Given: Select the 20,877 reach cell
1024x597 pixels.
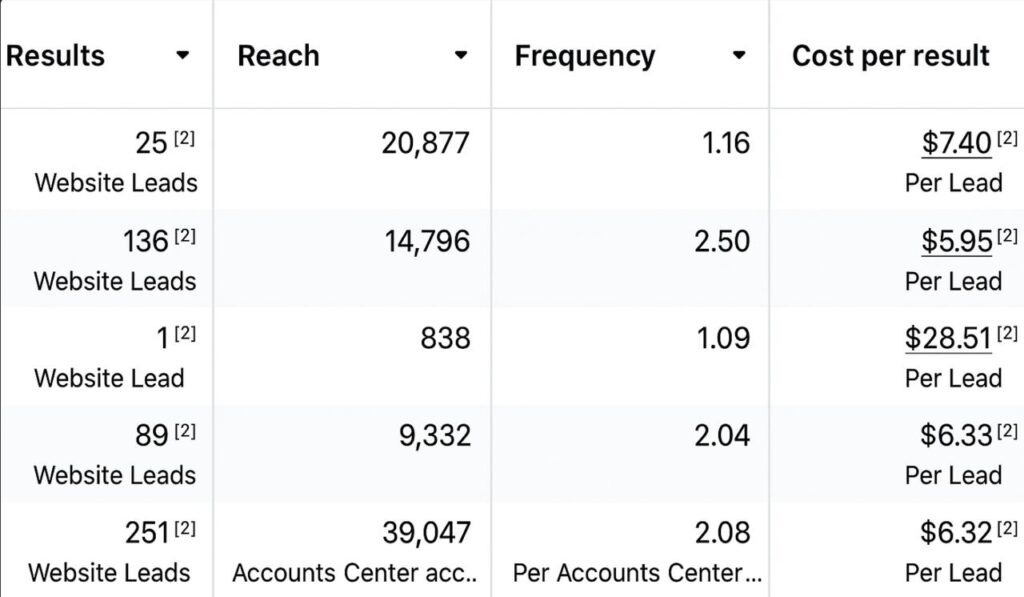Looking at the screenshot, I should click(425, 144).
